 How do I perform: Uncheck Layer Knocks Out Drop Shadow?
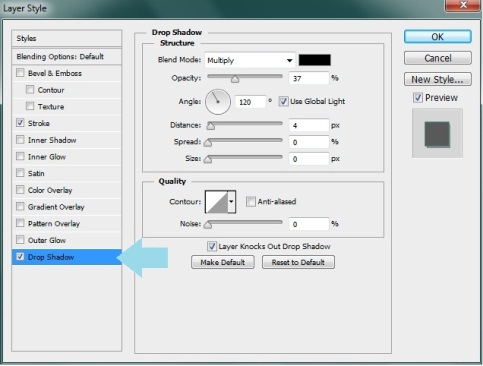212,246
